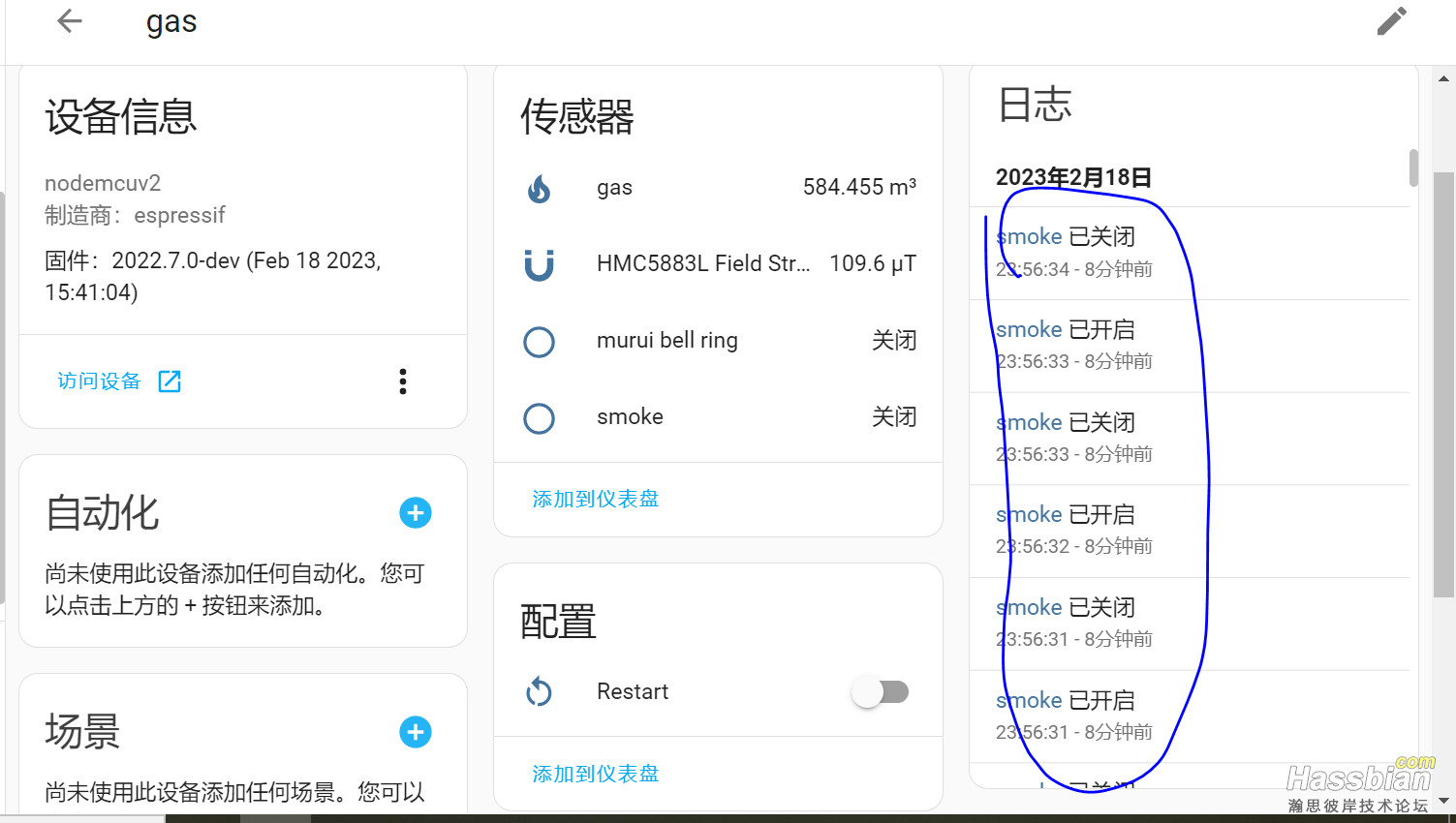Click the Restart circular-arrow icon

[539, 692]
